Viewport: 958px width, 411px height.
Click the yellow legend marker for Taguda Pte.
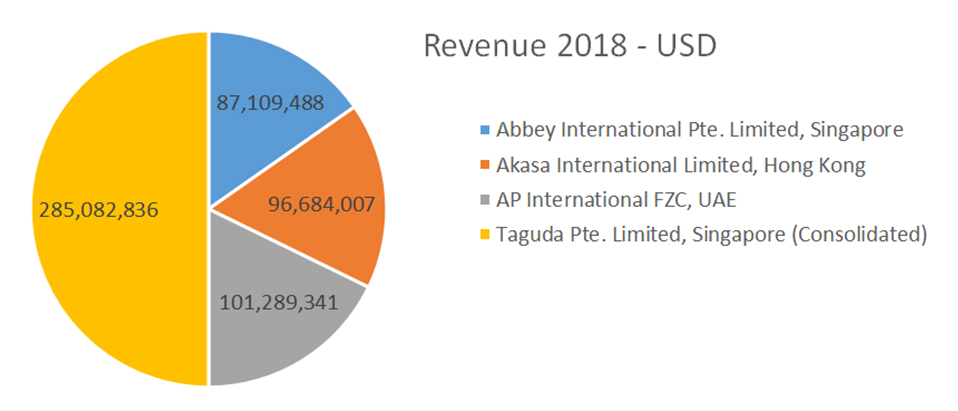[485, 235]
